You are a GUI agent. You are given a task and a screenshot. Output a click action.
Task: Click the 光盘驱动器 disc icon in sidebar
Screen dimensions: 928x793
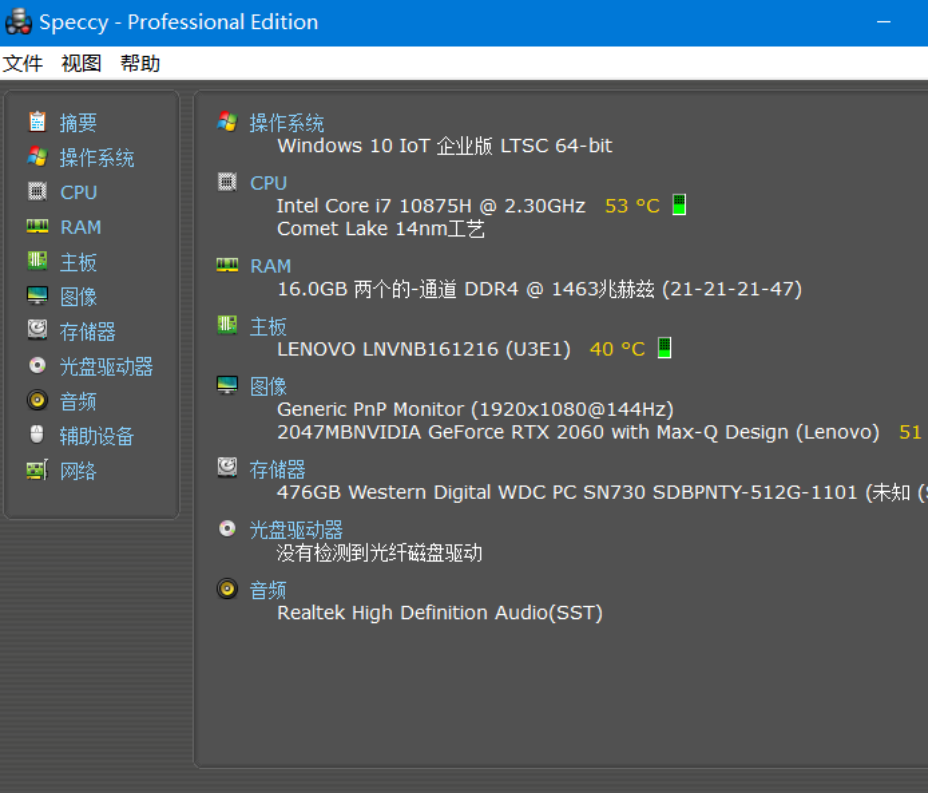pos(37,366)
